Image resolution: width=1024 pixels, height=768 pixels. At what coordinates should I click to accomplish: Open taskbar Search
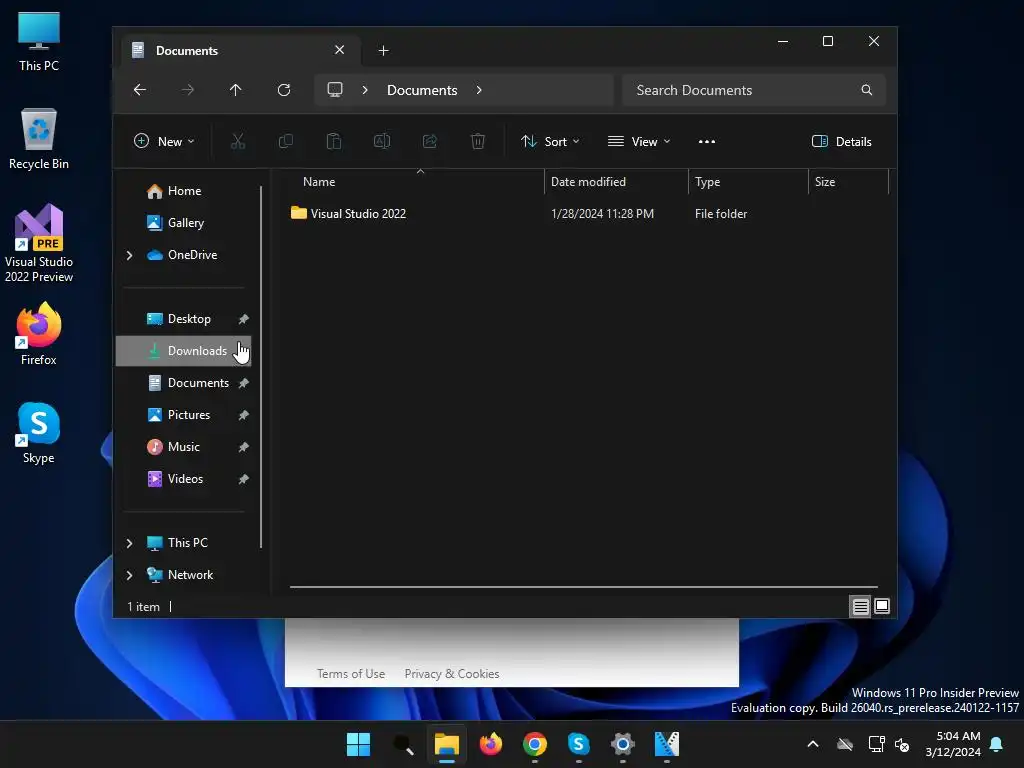pos(403,744)
